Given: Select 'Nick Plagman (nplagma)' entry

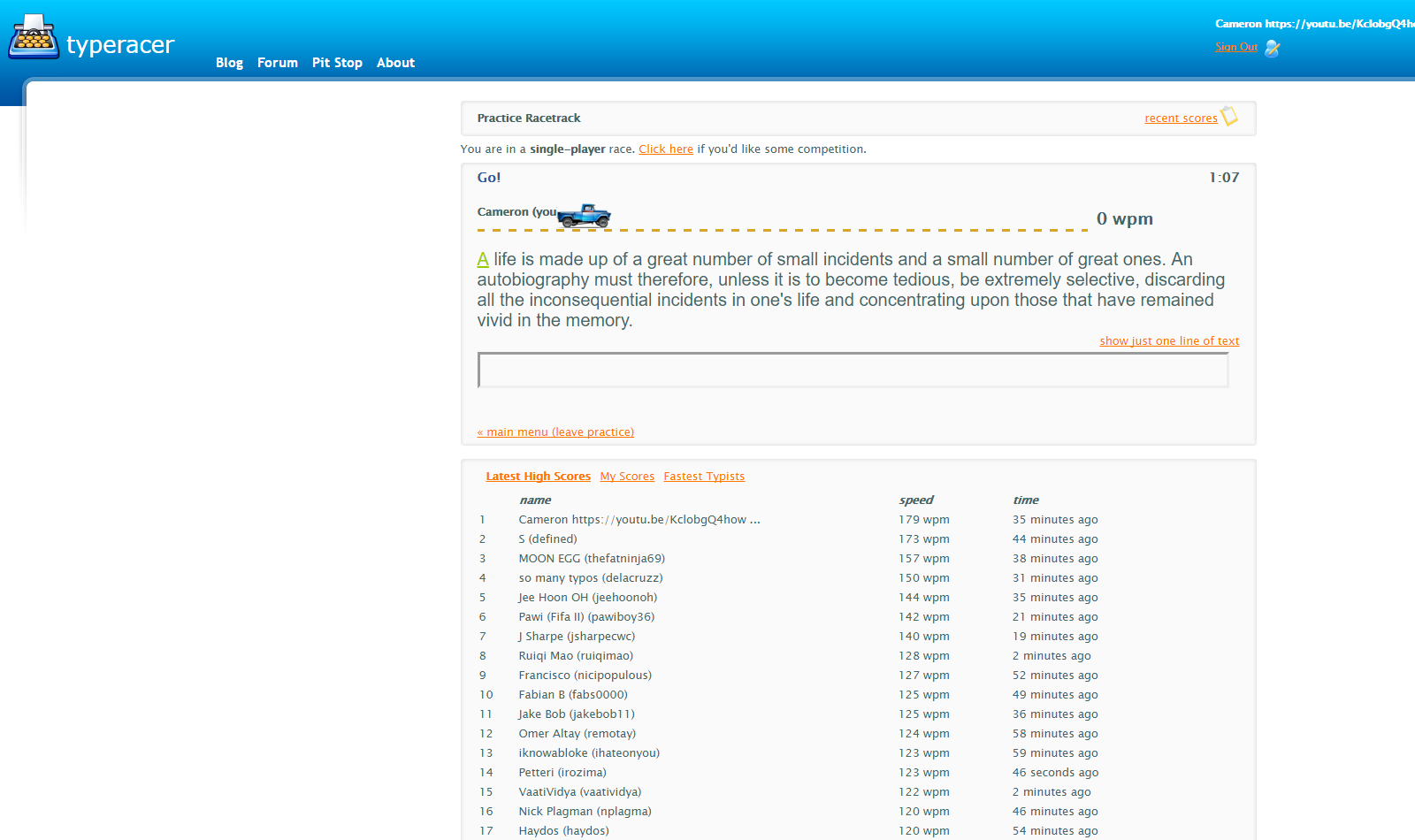Looking at the screenshot, I should 585,812.
